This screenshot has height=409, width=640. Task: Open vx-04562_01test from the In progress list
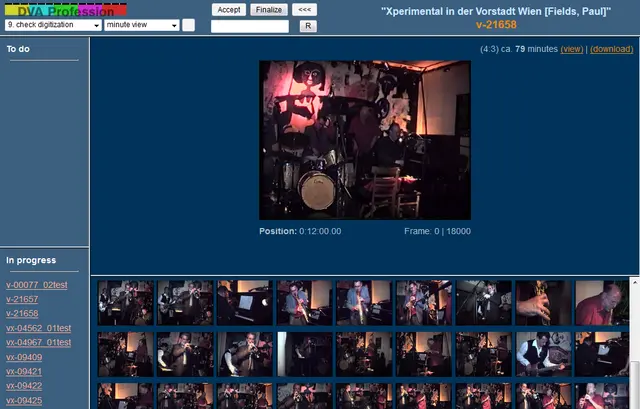[38, 328]
